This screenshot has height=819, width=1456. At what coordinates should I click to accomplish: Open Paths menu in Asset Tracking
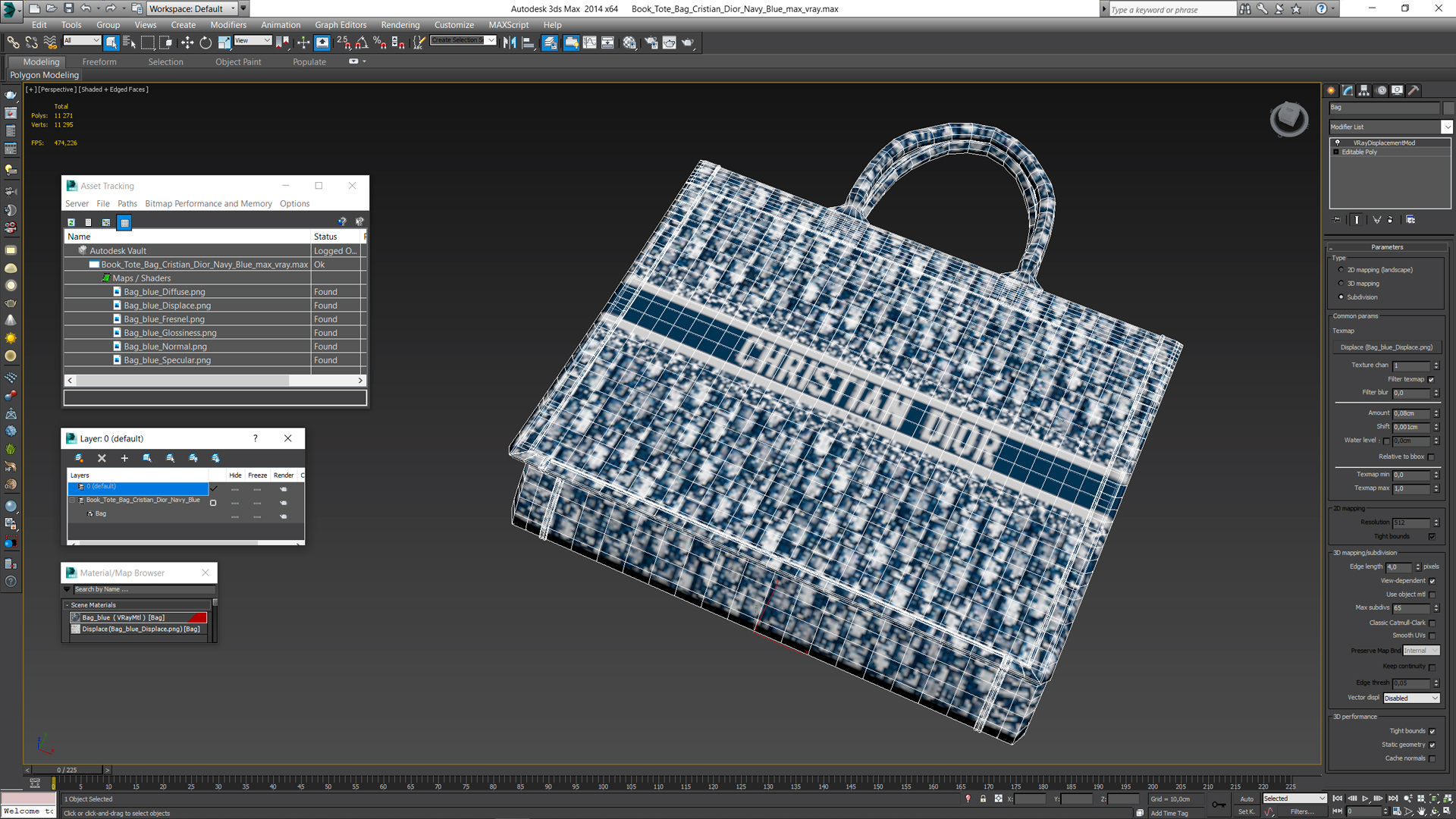tap(127, 203)
